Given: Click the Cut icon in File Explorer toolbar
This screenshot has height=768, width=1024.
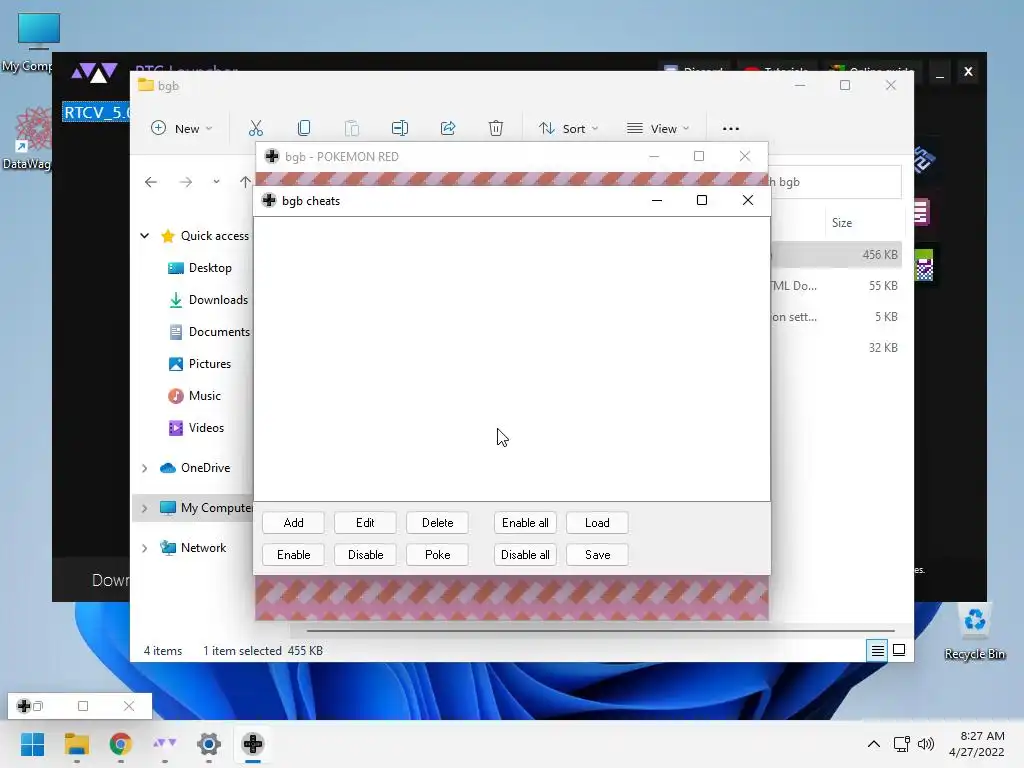Looking at the screenshot, I should pyautogui.click(x=255, y=128).
